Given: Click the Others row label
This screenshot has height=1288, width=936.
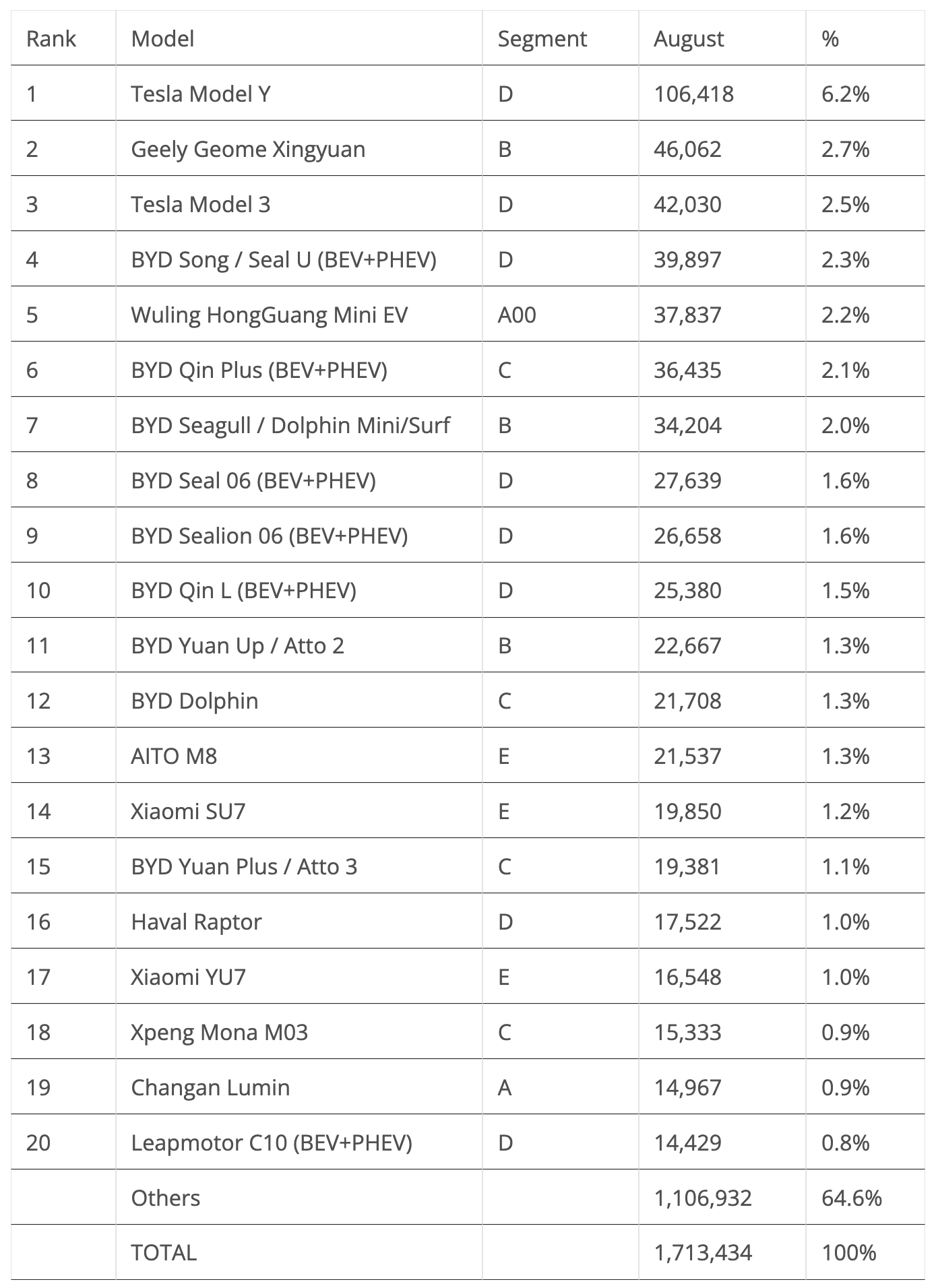Looking at the screenshot, I should coord(166,1198).
